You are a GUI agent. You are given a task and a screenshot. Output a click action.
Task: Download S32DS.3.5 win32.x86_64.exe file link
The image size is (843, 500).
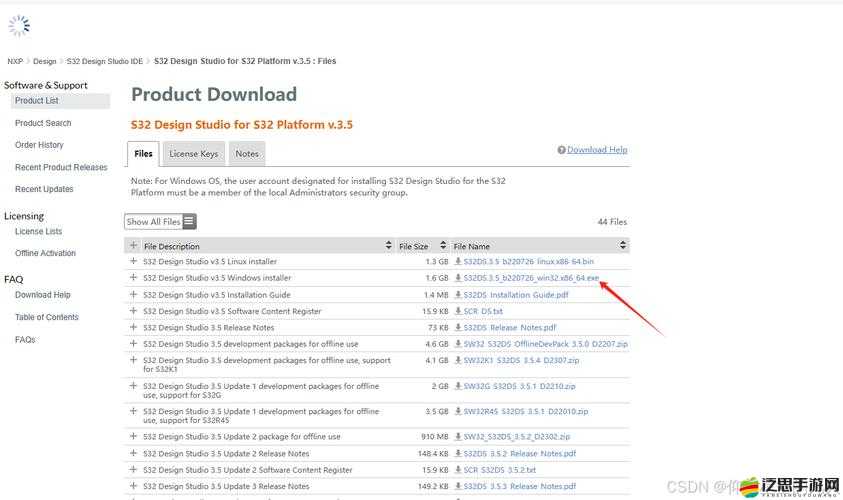pyautogui.click(x=531, y=278)
